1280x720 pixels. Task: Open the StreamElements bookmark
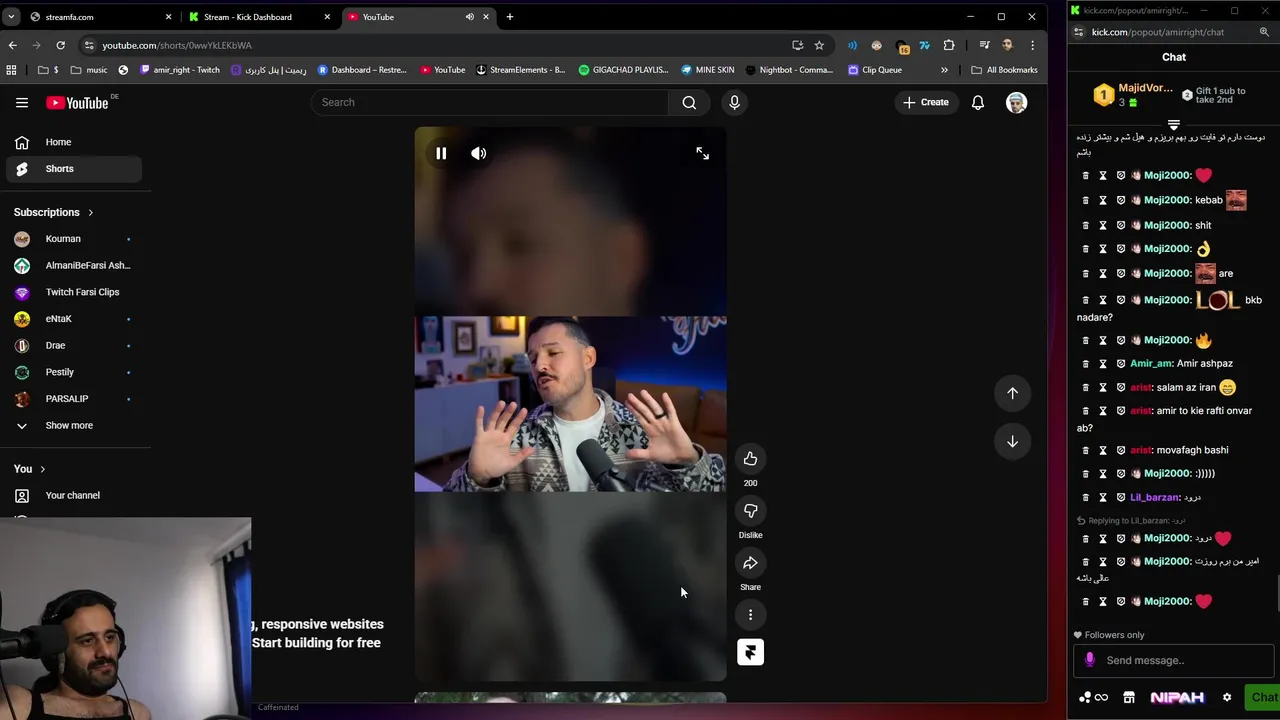coord(520,70)
